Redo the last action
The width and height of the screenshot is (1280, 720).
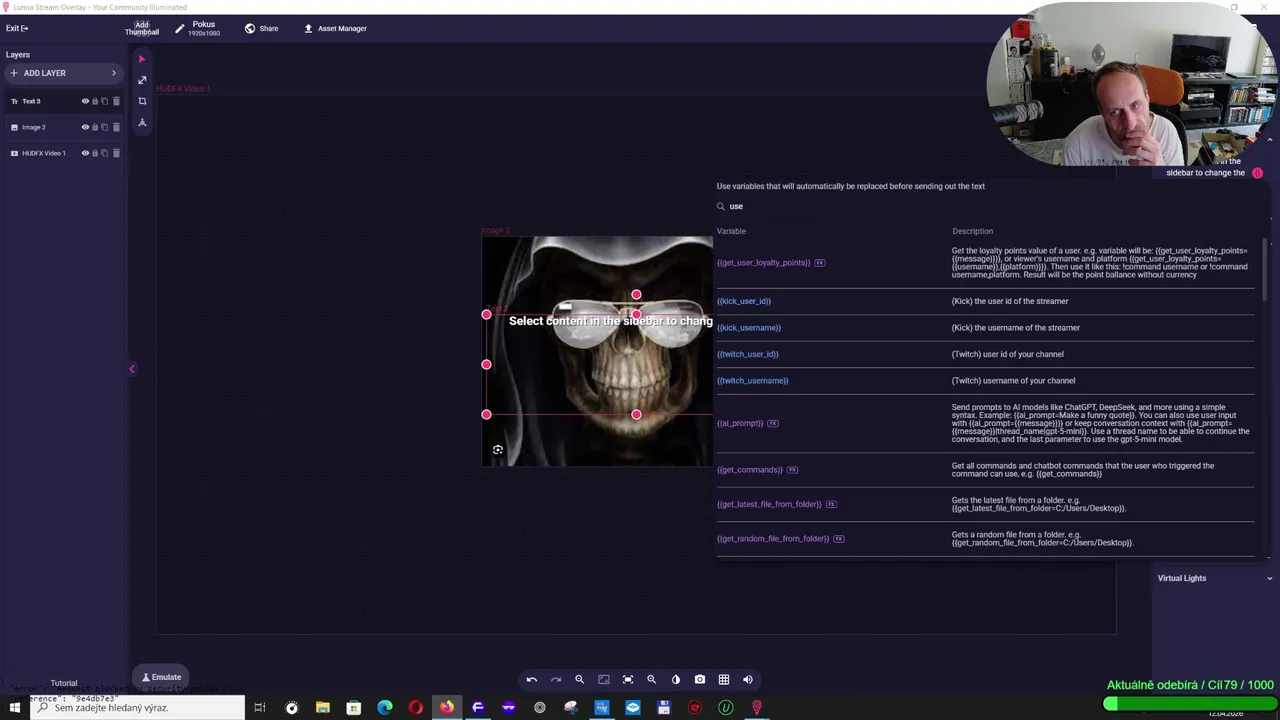coord(556,680)
